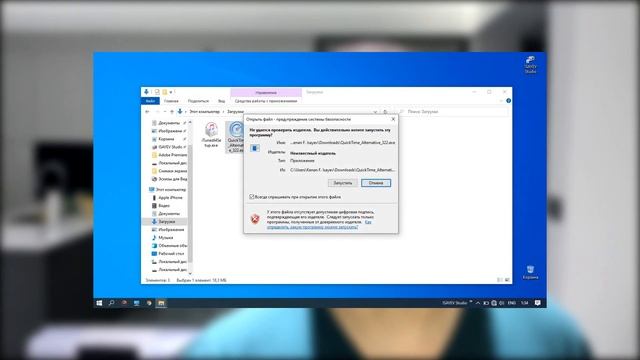Image resolution: width=640 pixels, height=360 pixels.
Task: Expand the address bar history dropdown
Action: tap(376, 111)
